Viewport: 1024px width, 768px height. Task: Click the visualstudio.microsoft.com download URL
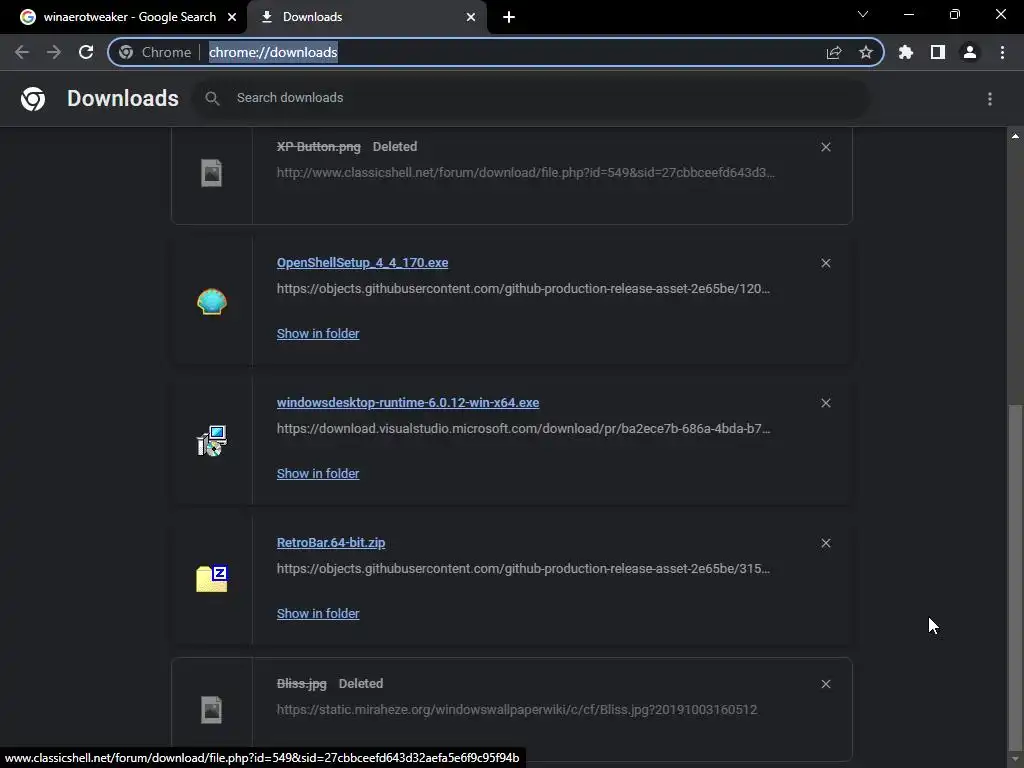(x=523, y=428)
